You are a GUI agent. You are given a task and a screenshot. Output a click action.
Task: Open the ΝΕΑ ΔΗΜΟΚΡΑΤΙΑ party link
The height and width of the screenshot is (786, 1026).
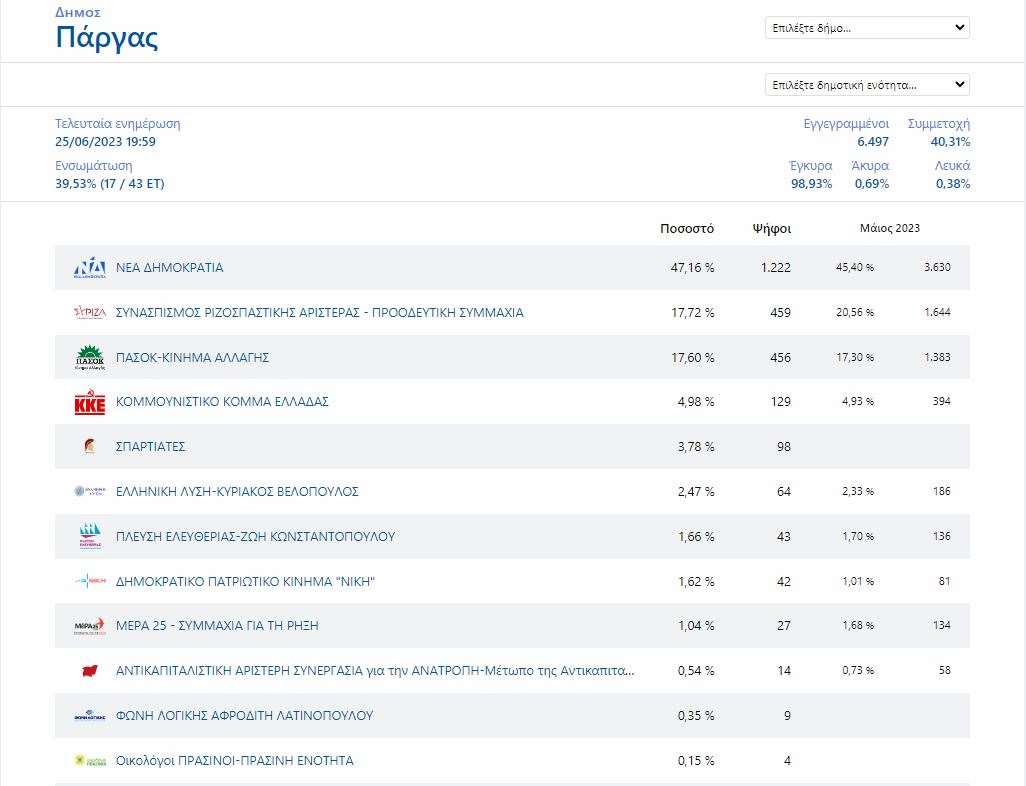tap(169, 268)
